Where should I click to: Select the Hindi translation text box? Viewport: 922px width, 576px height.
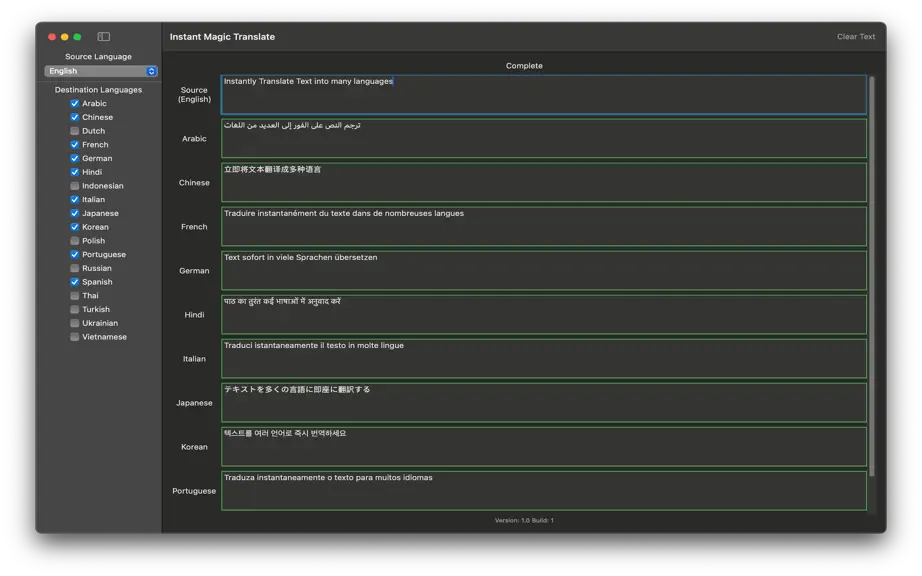tap(543, 315)
